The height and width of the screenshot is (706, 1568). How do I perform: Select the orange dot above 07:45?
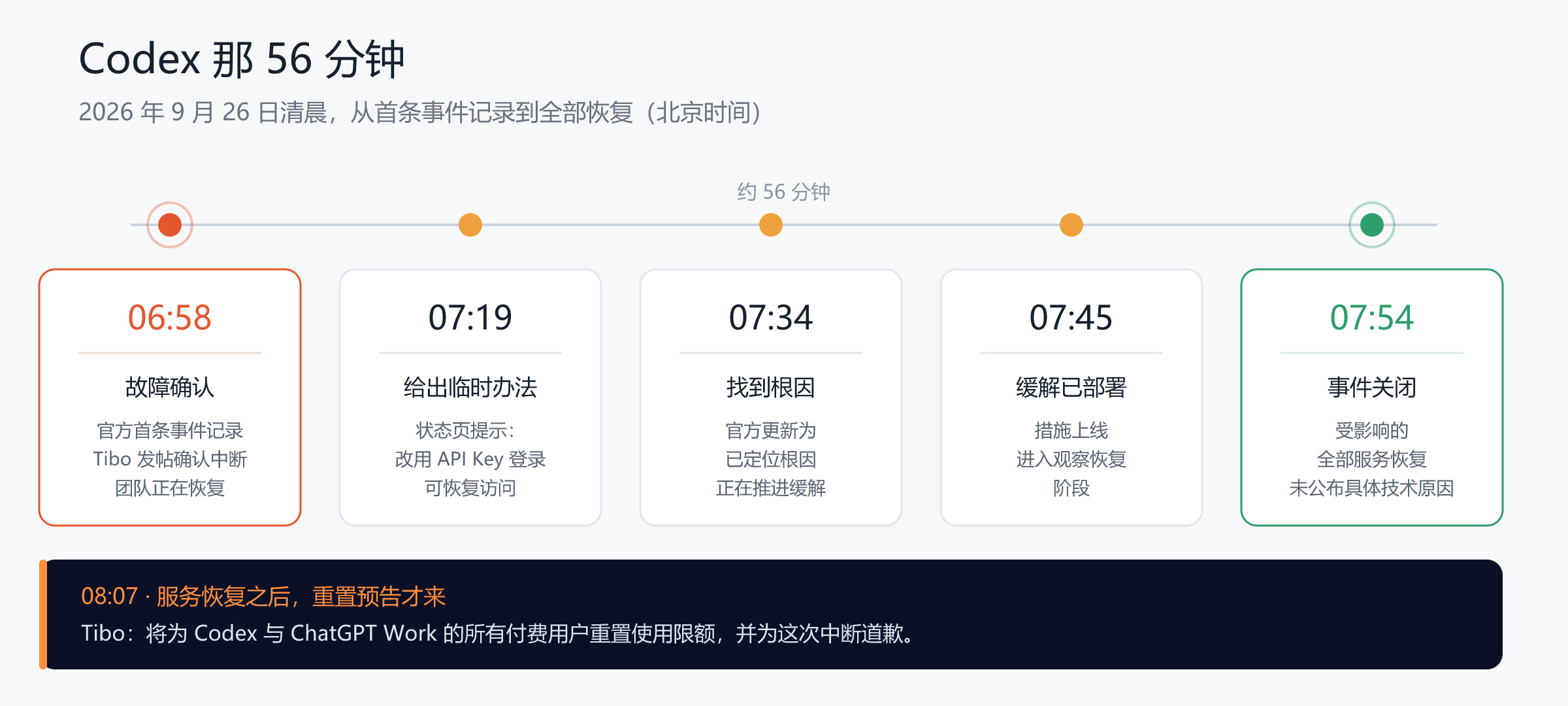(x=1071, y=225)
